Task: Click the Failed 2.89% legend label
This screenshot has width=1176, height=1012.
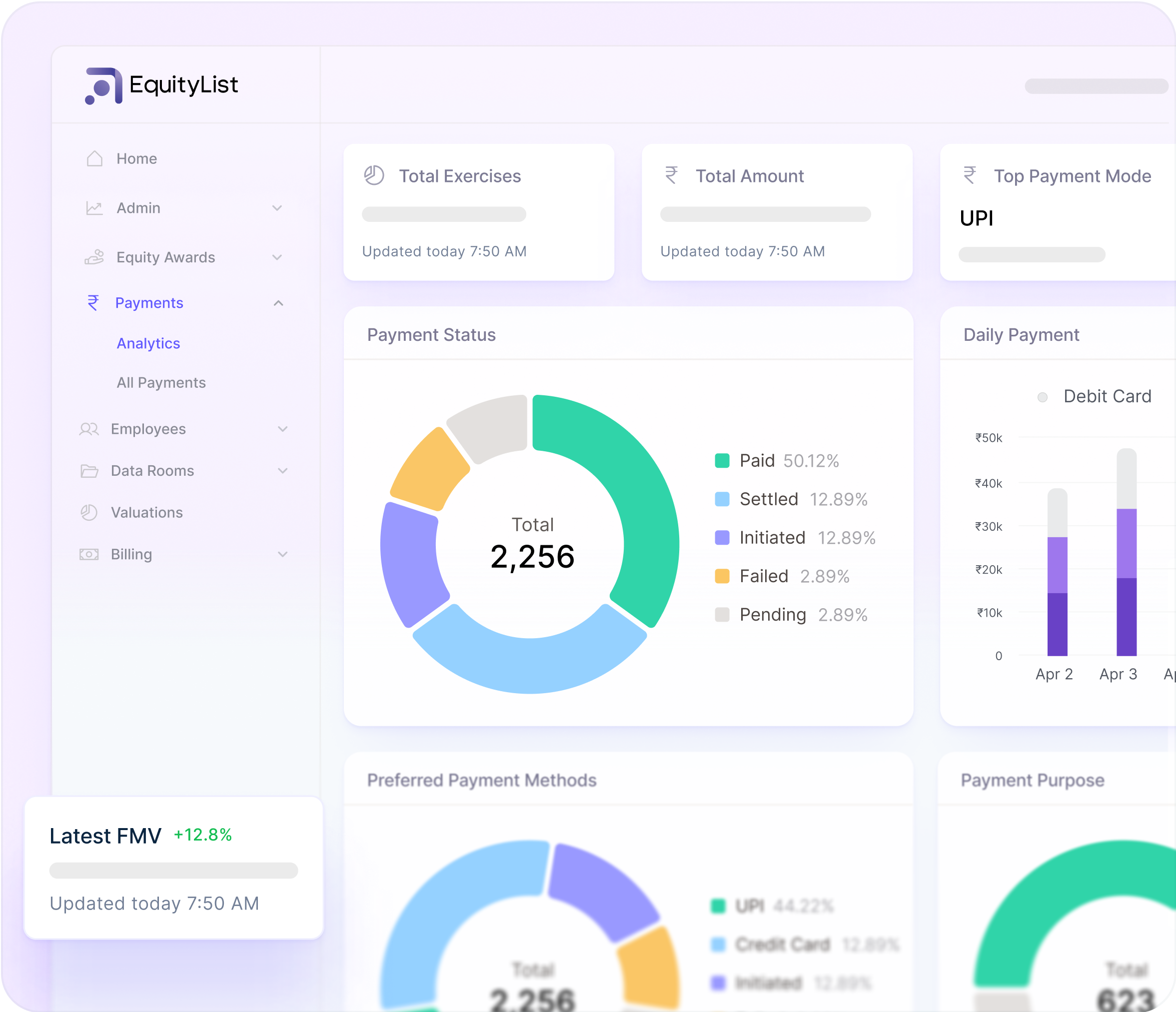Action: (x=794, y=576)
